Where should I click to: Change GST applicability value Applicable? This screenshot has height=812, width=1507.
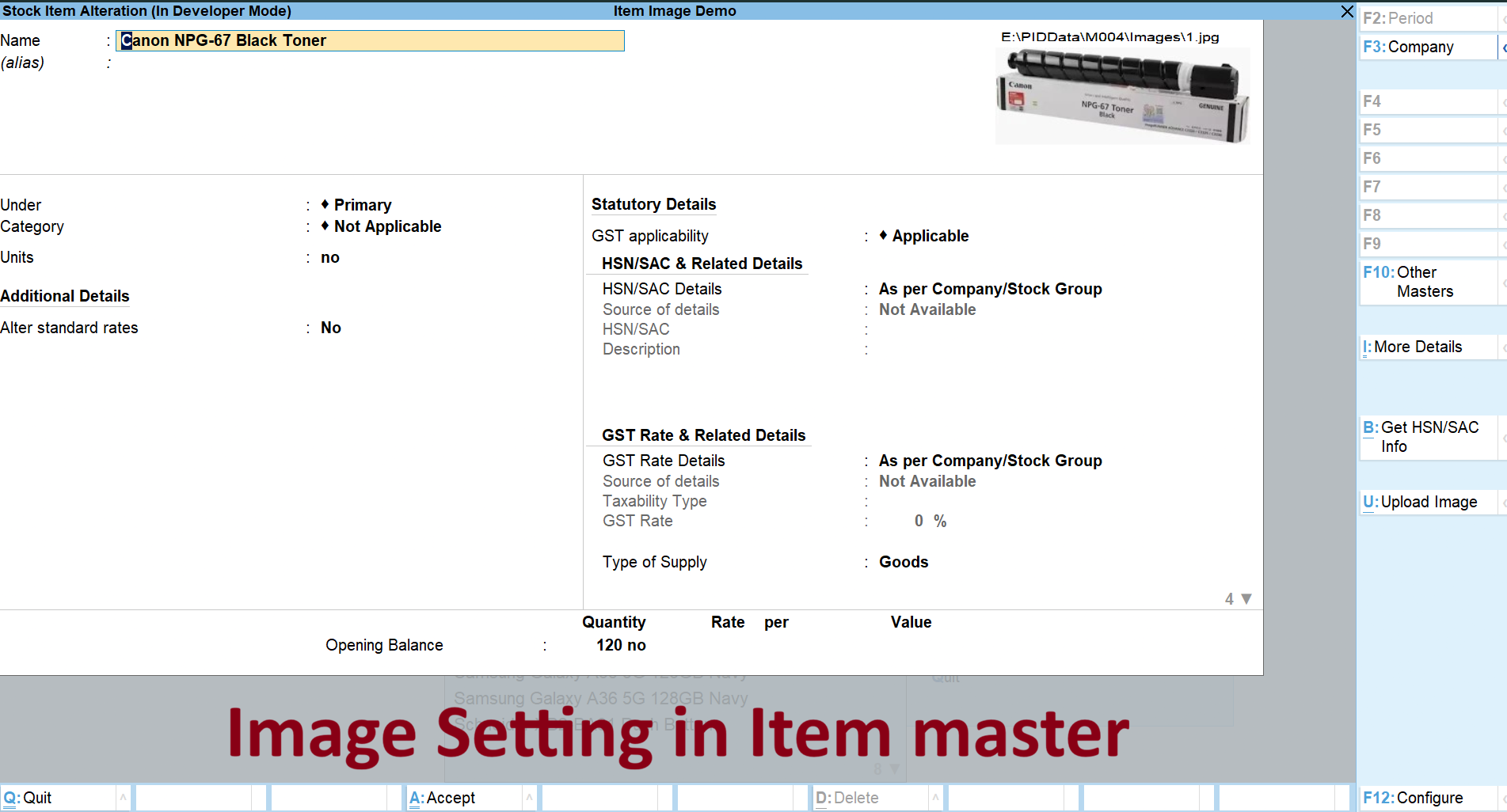tap(923, 236)
